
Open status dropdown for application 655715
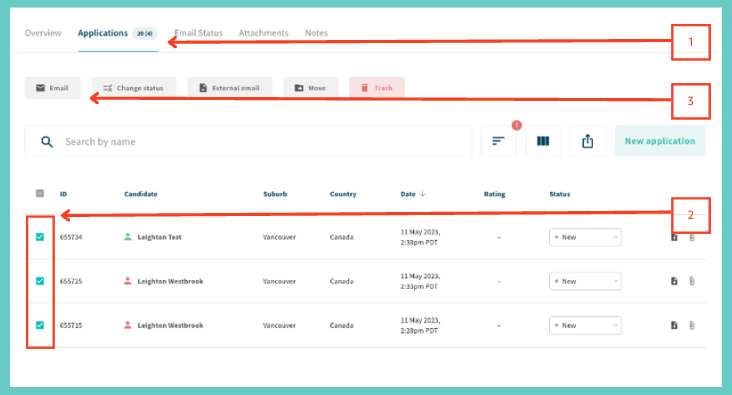coord(585,325)
